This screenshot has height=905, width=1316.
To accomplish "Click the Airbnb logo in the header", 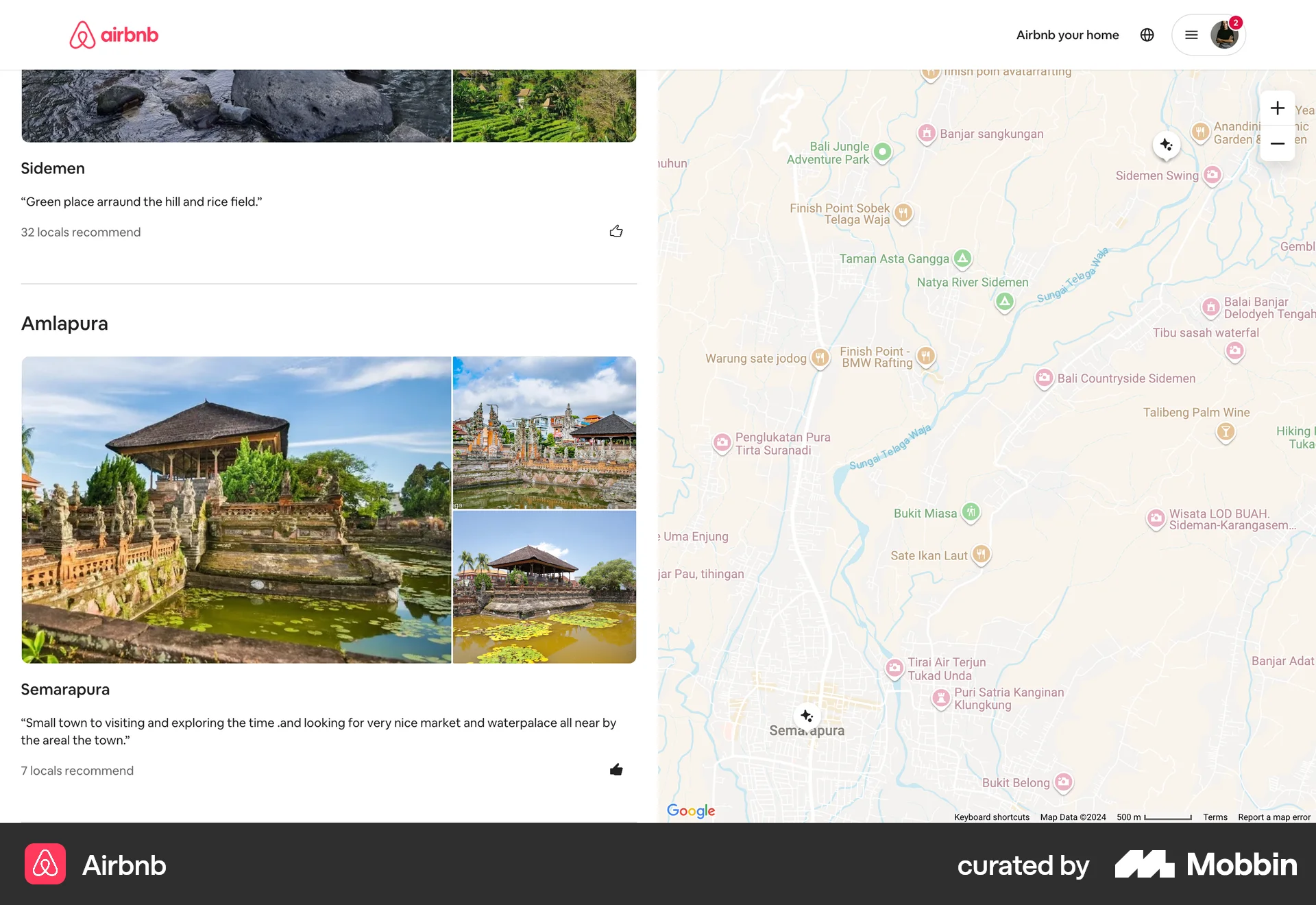I will 114,34.
